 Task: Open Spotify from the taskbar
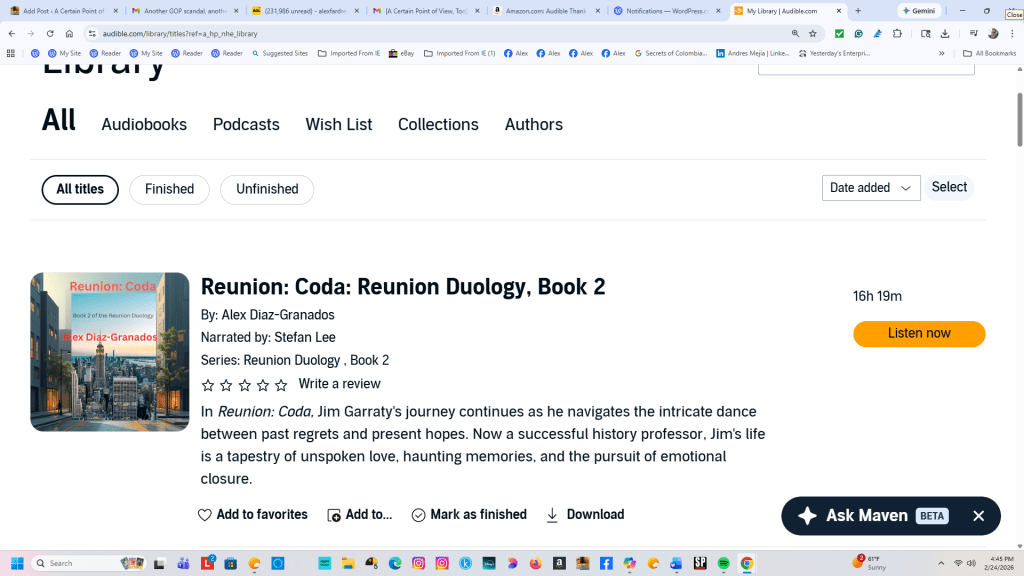(x=724, y=563)
